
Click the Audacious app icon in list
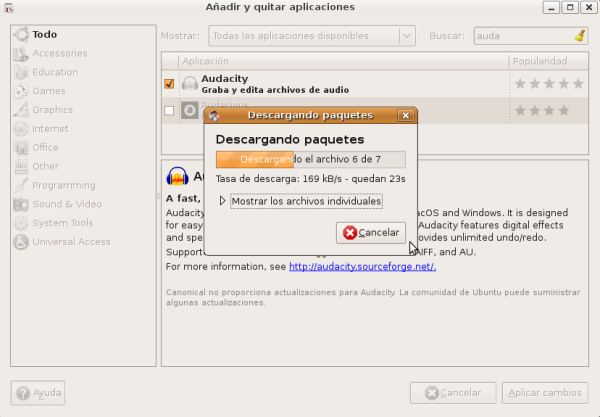click(x=189, y=110)
